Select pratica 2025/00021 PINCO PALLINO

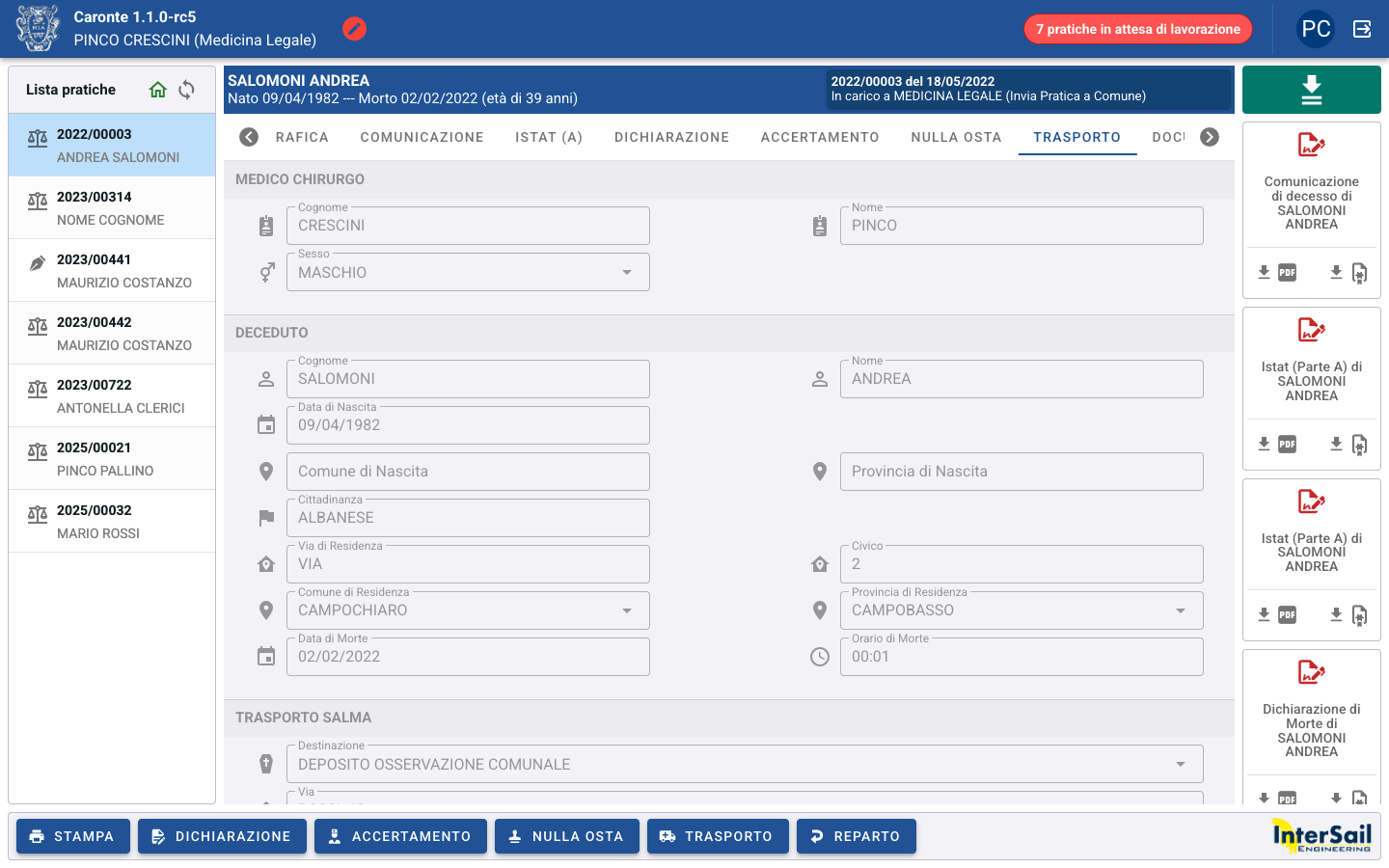point(112,458)
